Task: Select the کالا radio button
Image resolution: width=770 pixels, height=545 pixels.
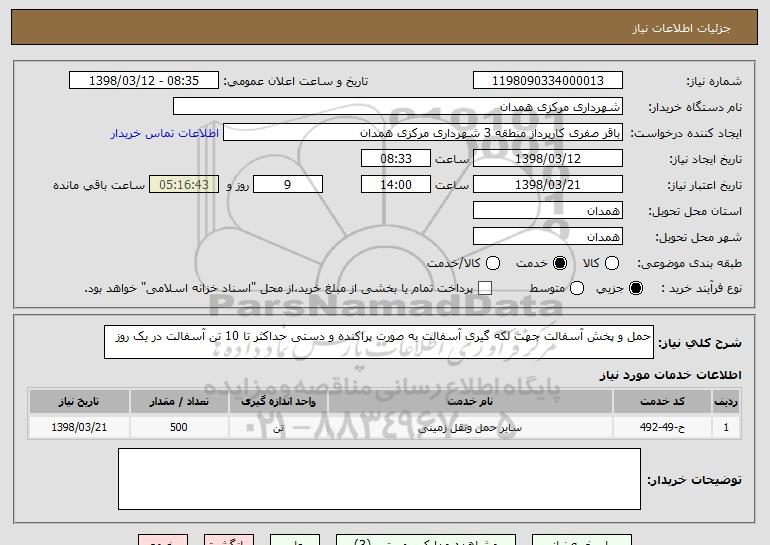Action: coord(612,263)
